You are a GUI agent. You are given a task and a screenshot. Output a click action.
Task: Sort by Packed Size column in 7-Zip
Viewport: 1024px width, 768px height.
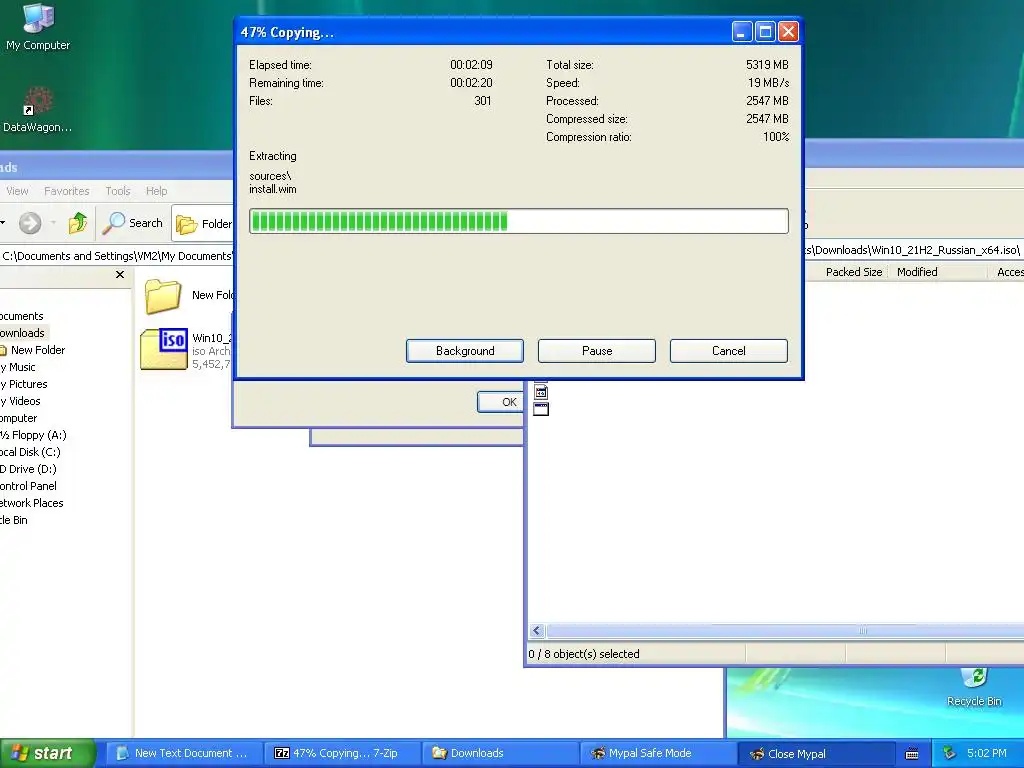[x=854, y=272]
